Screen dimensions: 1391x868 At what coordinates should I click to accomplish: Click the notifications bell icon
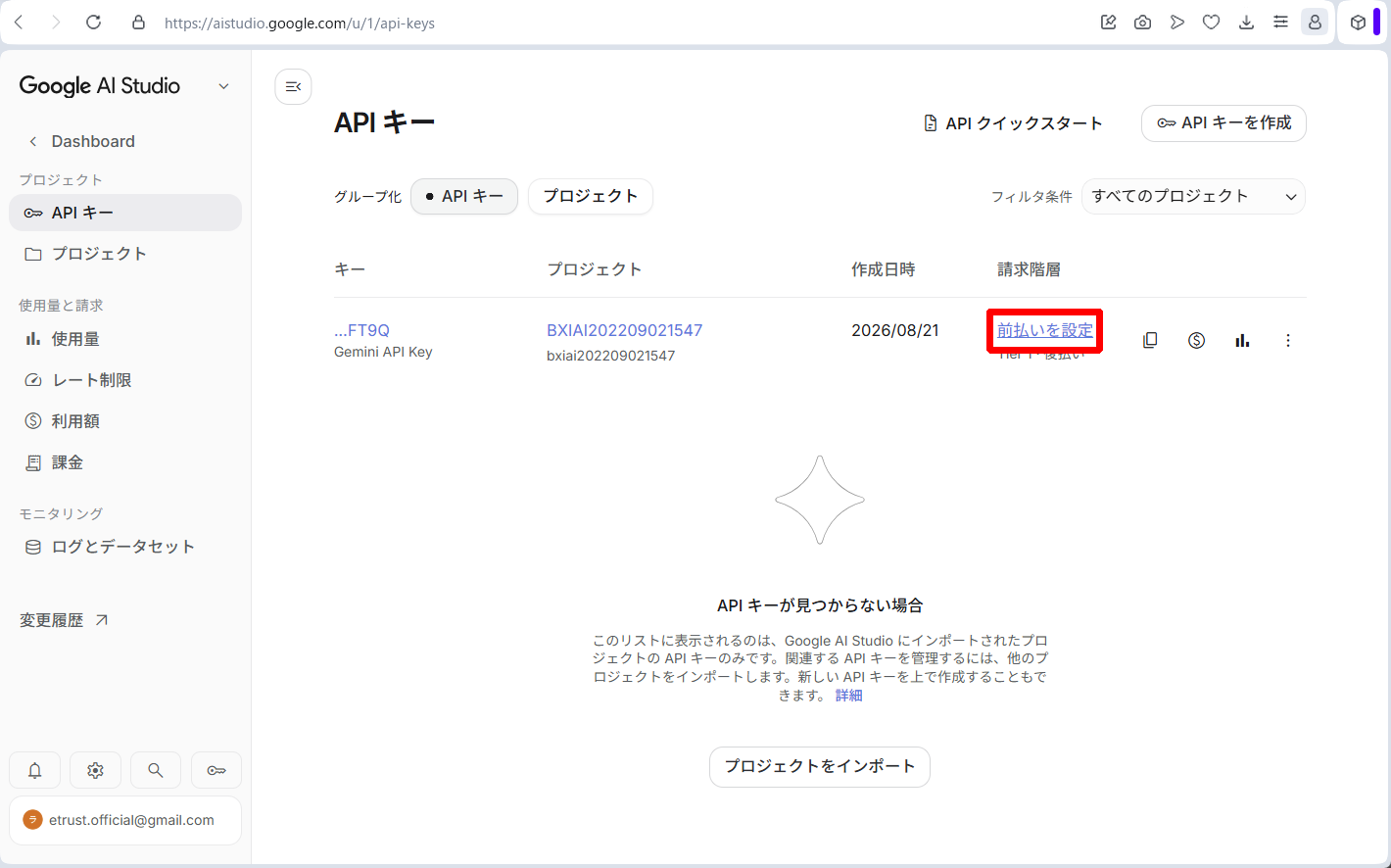pyautogui.click(x=35, y=770)
